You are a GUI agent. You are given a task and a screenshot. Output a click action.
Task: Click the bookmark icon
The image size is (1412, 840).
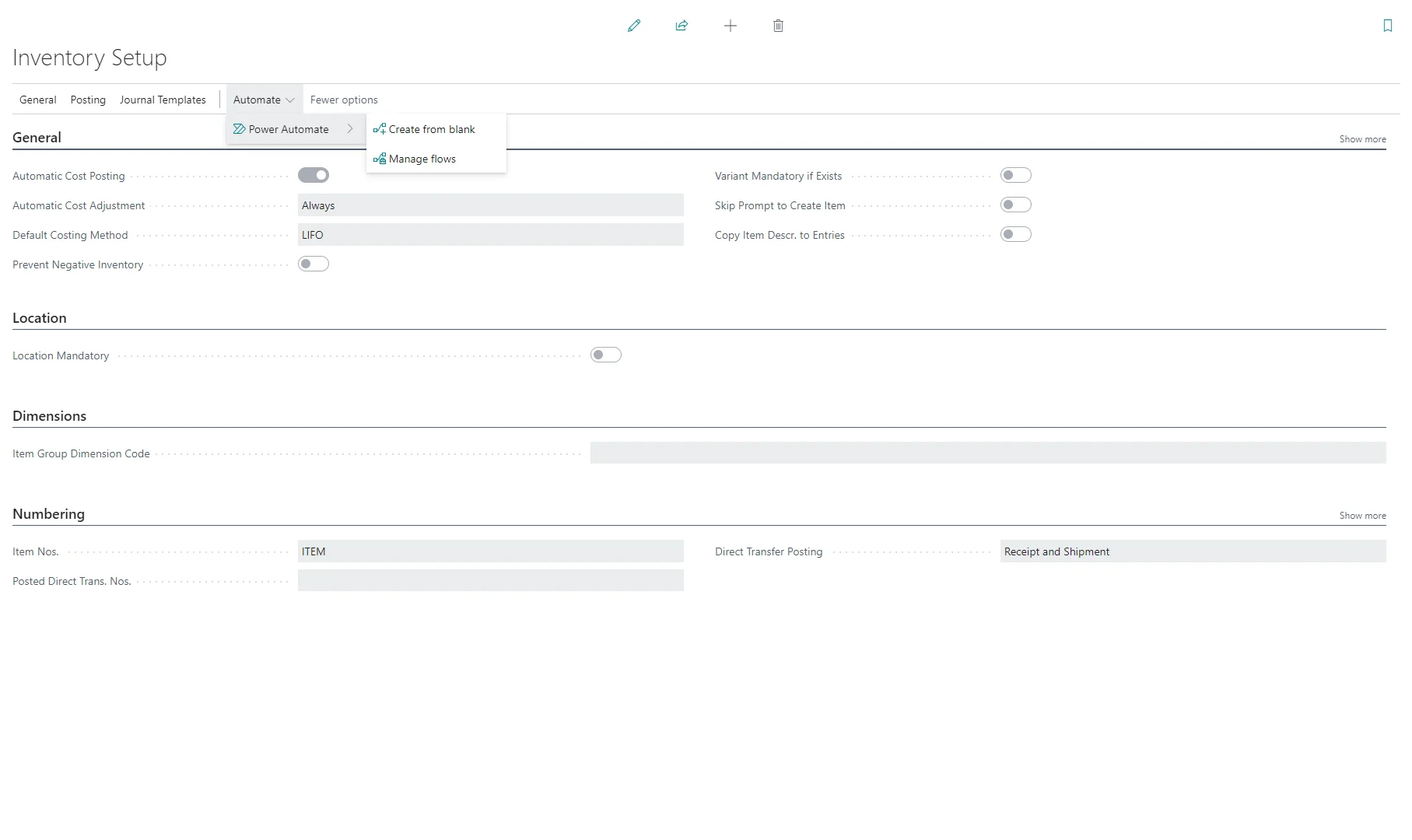(x=1387, y=26)
